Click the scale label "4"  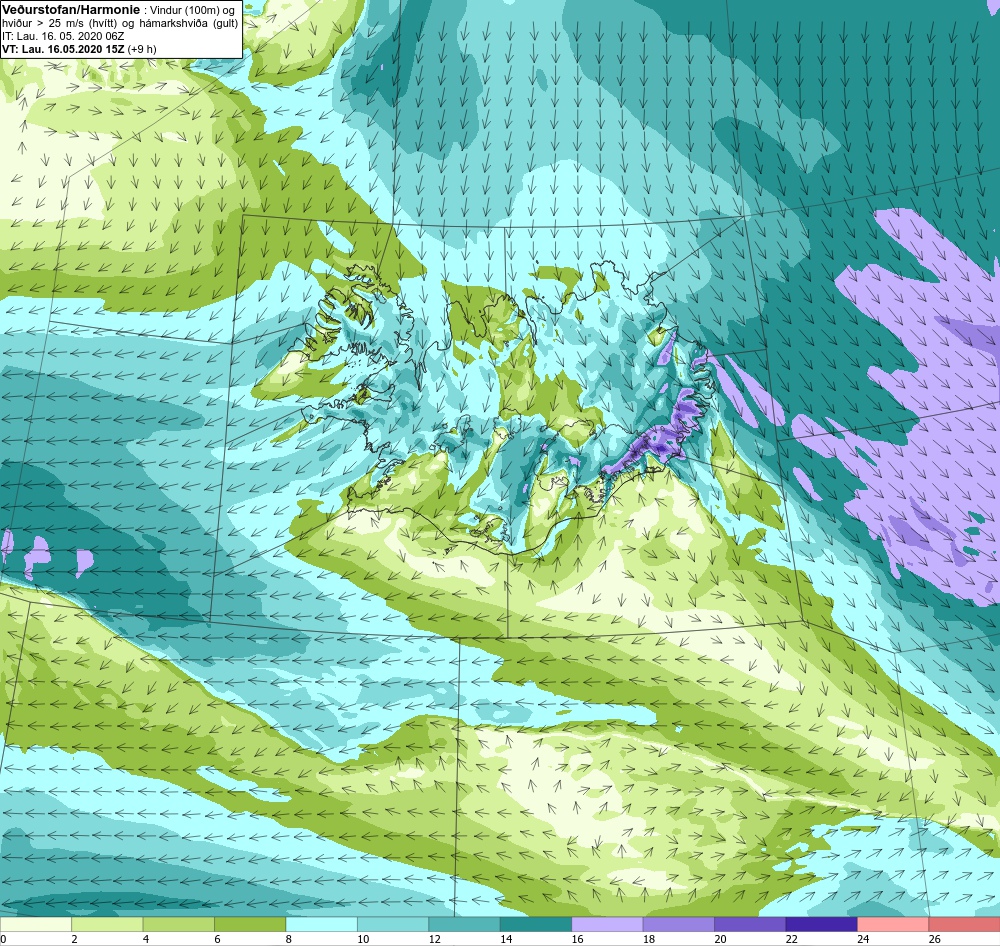[146, 939]
